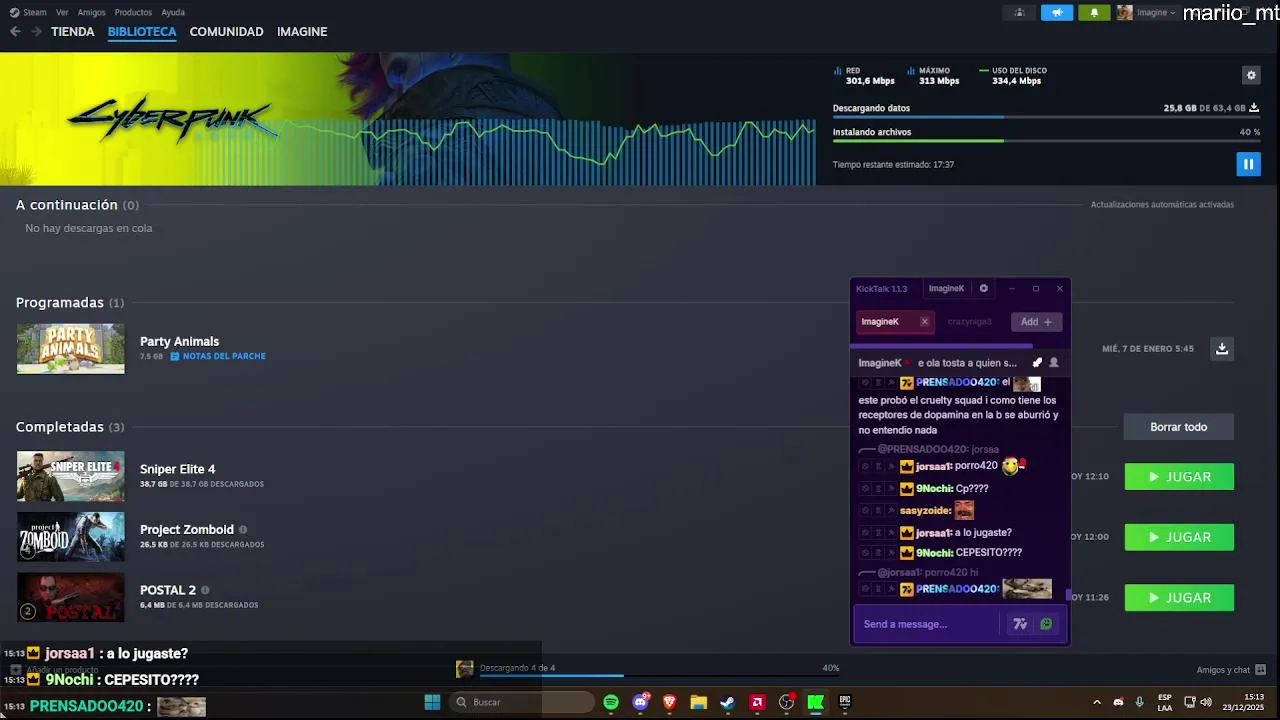Switch to the TIENDA tab
The width and height of the screenshot is (1280, 720).
click(x=73, y=32)
